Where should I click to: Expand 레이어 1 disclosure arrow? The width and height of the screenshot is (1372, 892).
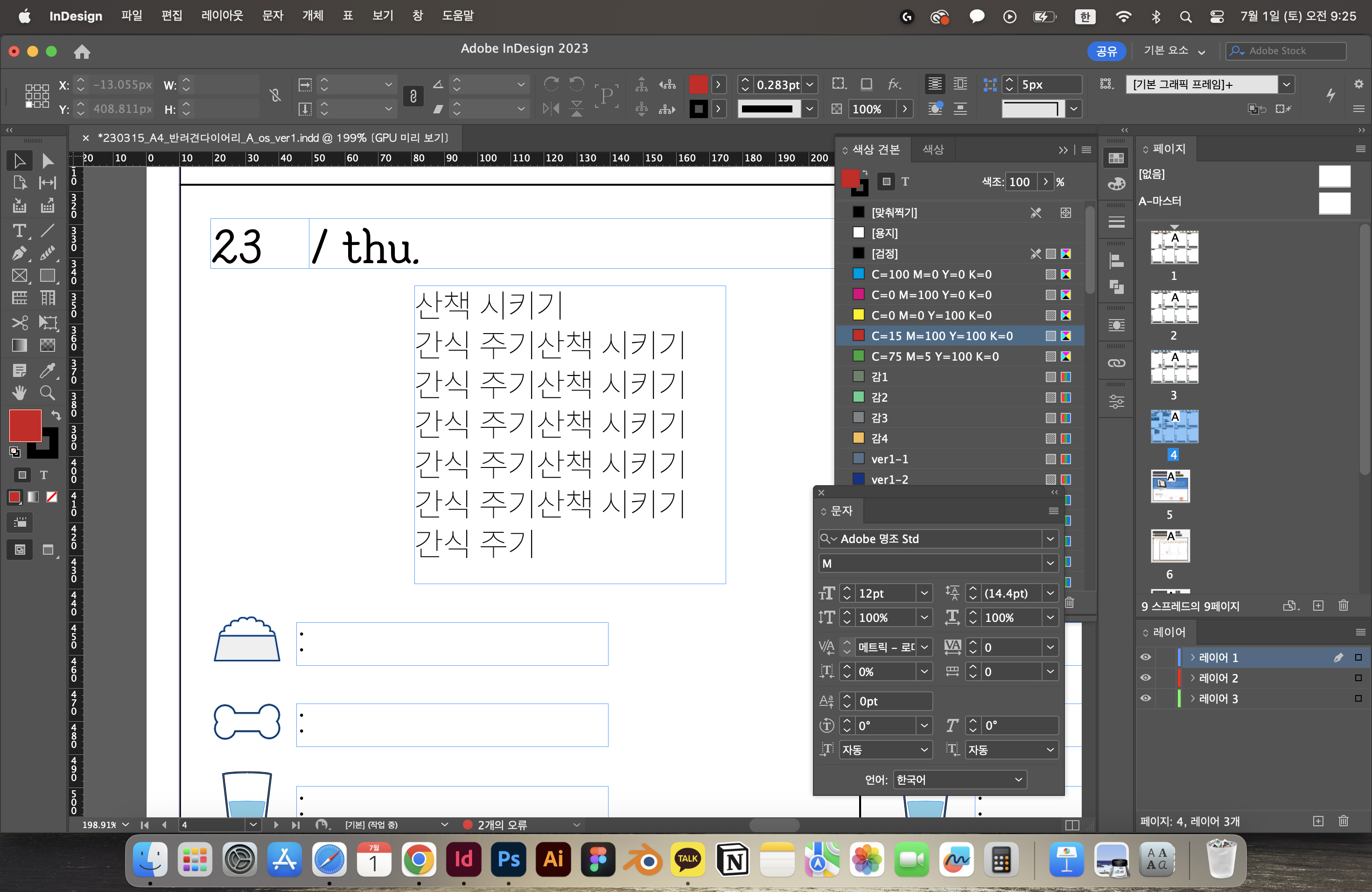[1192, 657]
